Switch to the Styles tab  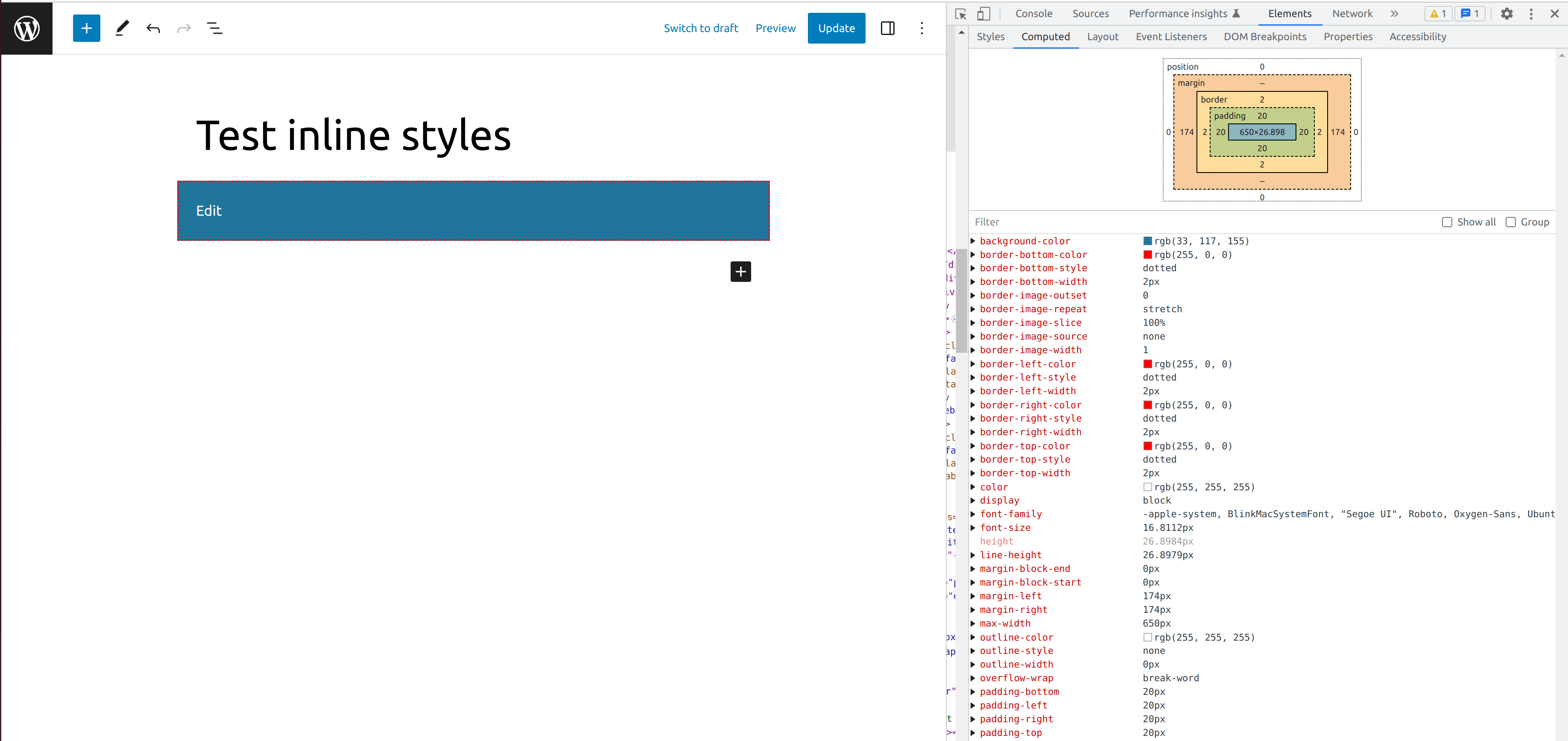coord(990,37)
